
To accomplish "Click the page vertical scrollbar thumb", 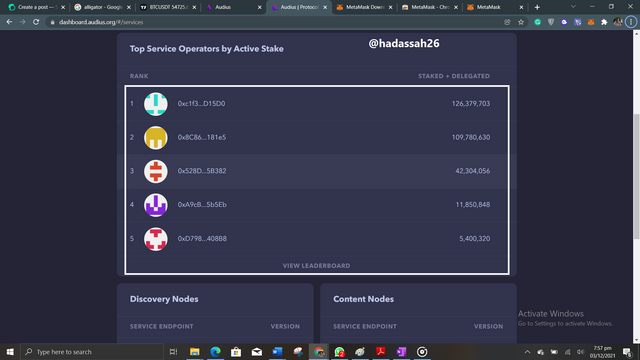I will click(x=636, y=176).
